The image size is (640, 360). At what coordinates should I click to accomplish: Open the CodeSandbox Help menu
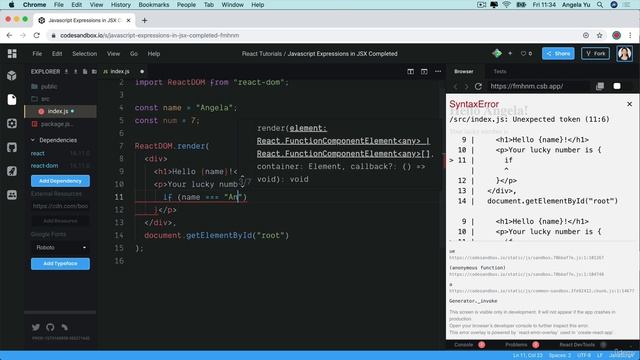coord(154,53)
